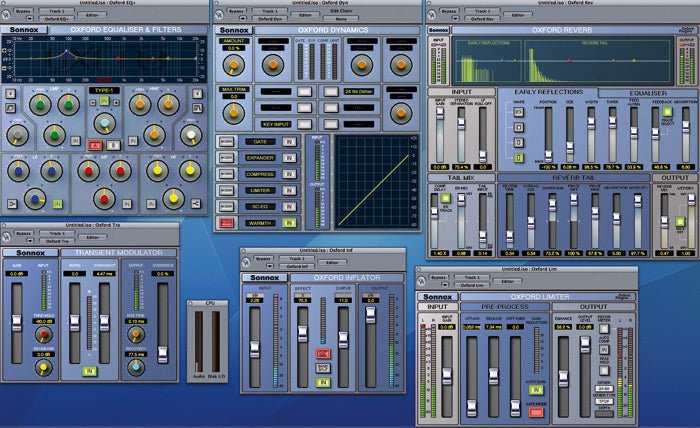Switch to the EQUALISER tab in Oxford Reverb
The width and height of the screenshot is (700, 428).
[648, 93]
